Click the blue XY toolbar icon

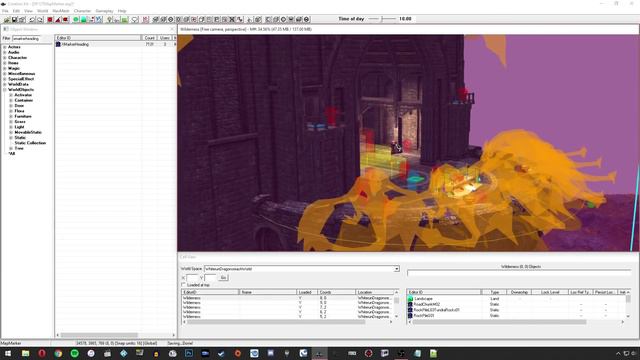(x=99, y=19)
